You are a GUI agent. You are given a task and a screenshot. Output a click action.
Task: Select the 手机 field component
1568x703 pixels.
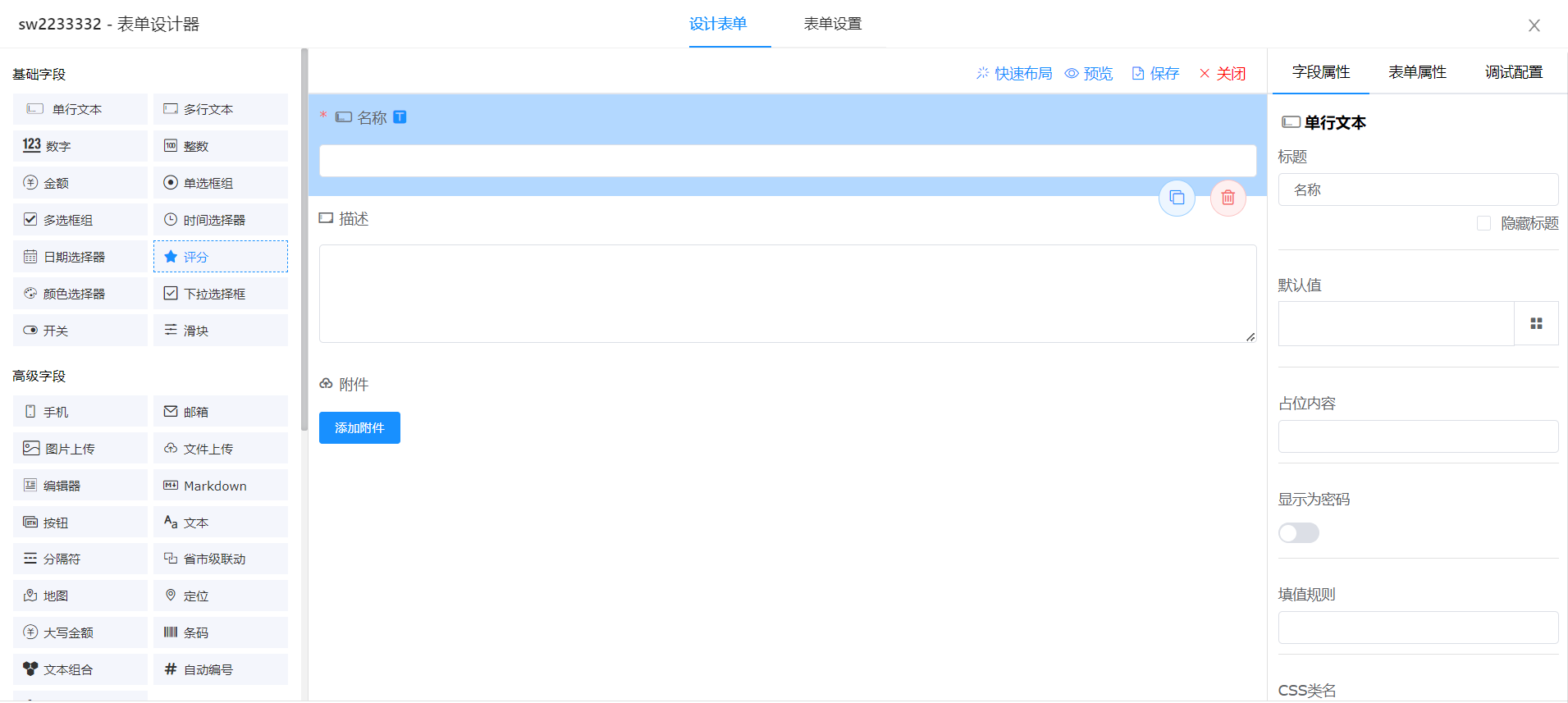pos(80,412)
